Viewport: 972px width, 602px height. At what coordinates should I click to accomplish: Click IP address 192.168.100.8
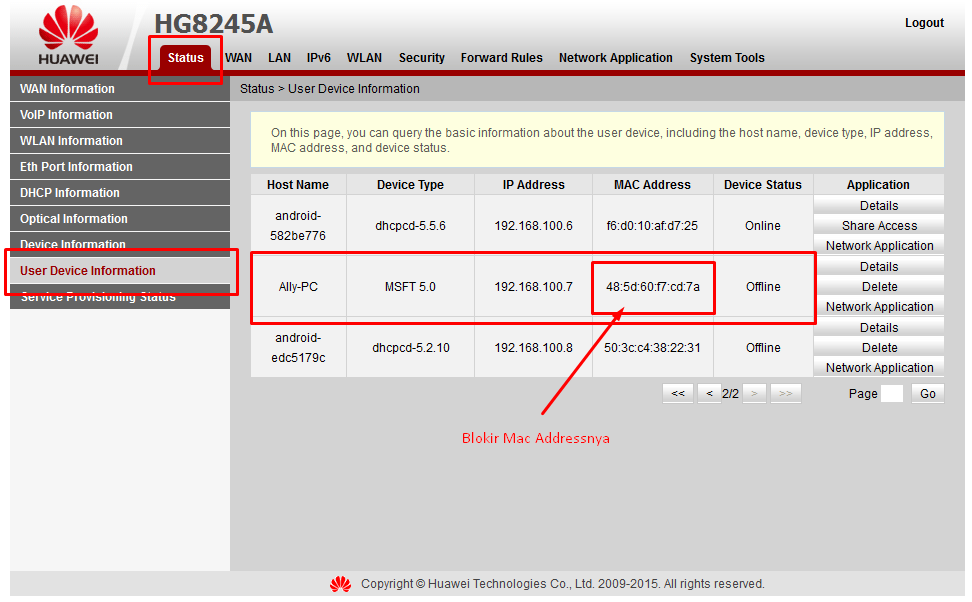(x=533, y=348)
